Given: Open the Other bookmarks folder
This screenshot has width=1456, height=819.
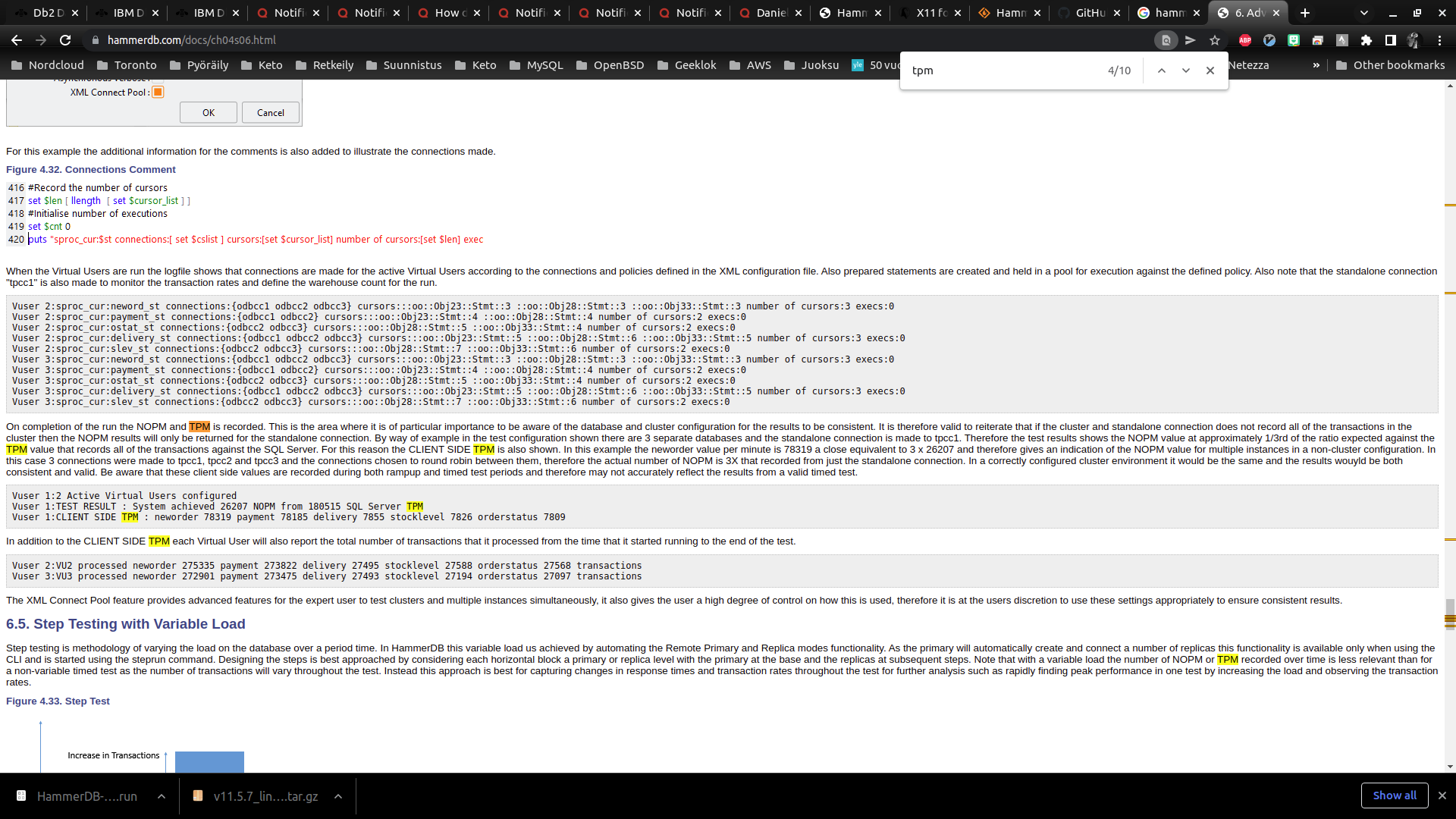Looking at the screenshot, I should click(x=1391, y=65).
